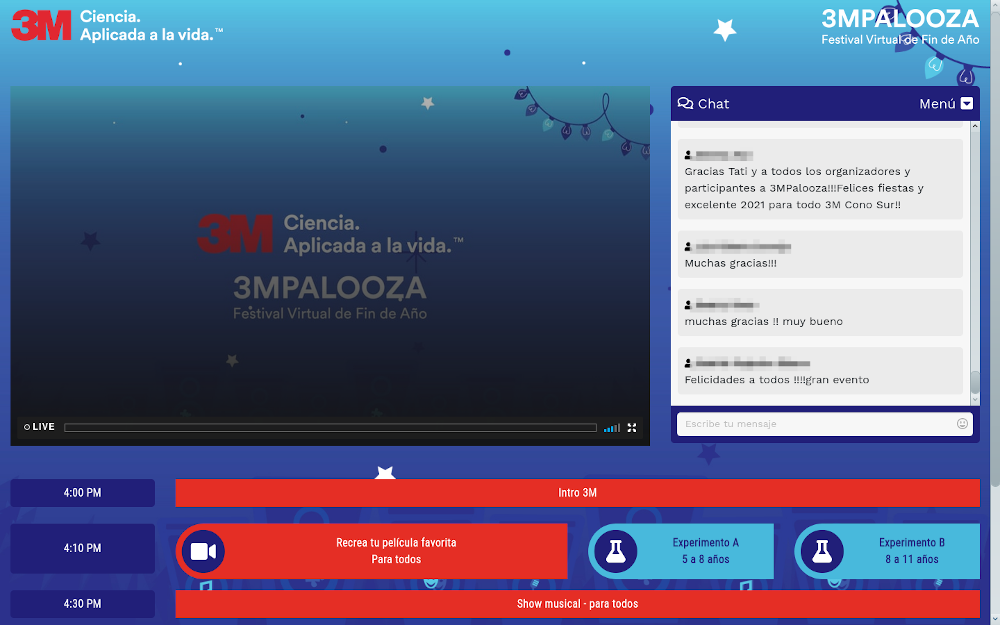The width and height of the screenshot is (1000, 625).
Task: Open the emoji picker in chat
Action: [962, 423]
